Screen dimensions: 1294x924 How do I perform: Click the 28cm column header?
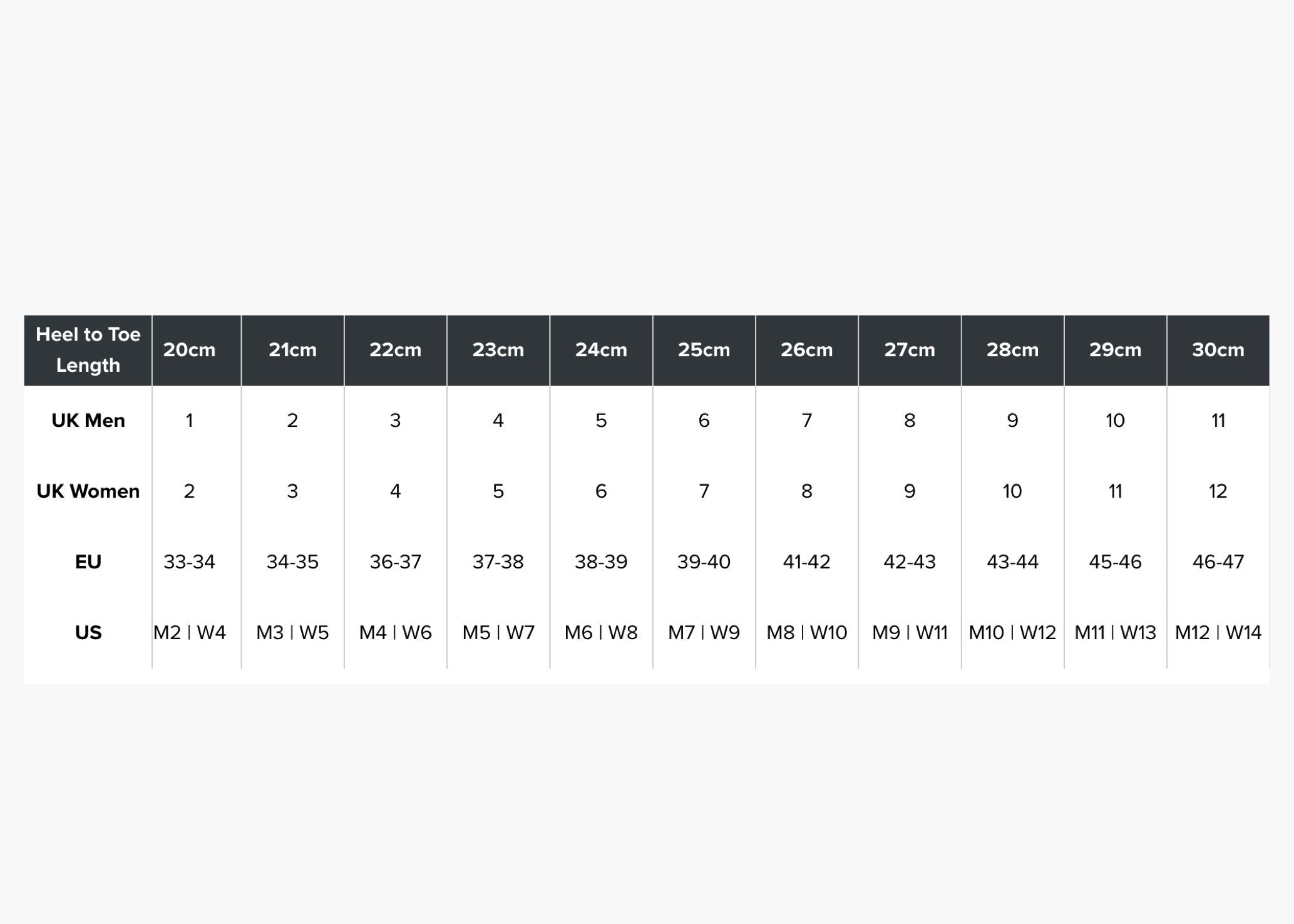tap(1012, 350)
